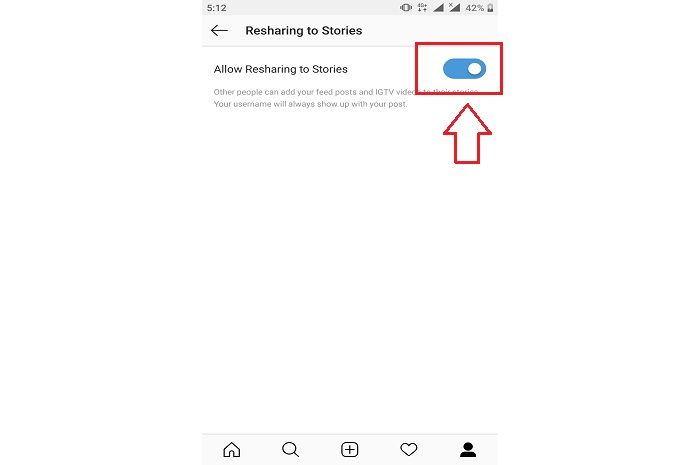Click the no-service signal icon with x

click(454, 7)
